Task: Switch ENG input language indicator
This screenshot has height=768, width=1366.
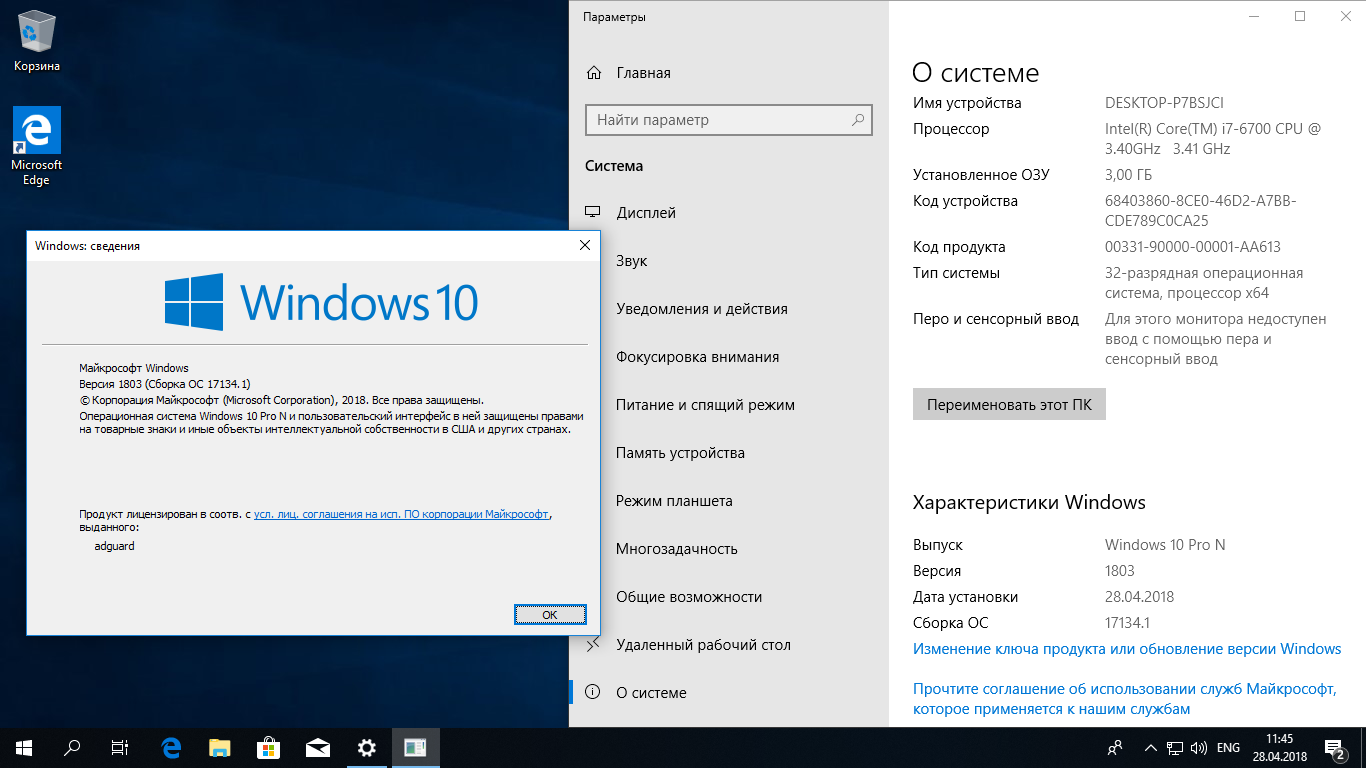Action: pos(1229,748)
